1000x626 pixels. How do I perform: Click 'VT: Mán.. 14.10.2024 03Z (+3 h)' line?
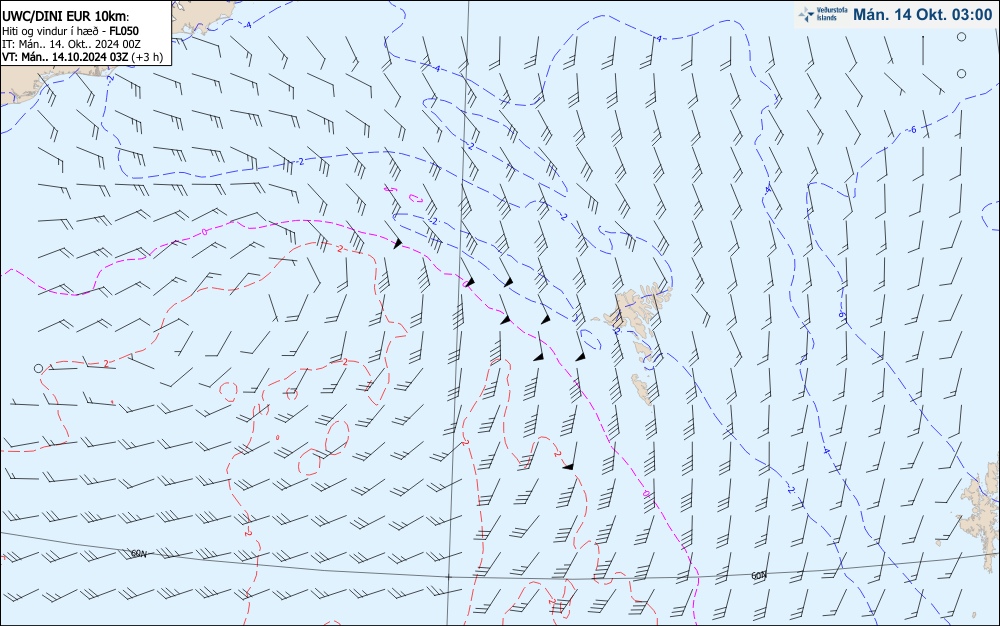(x=82, y=57)
